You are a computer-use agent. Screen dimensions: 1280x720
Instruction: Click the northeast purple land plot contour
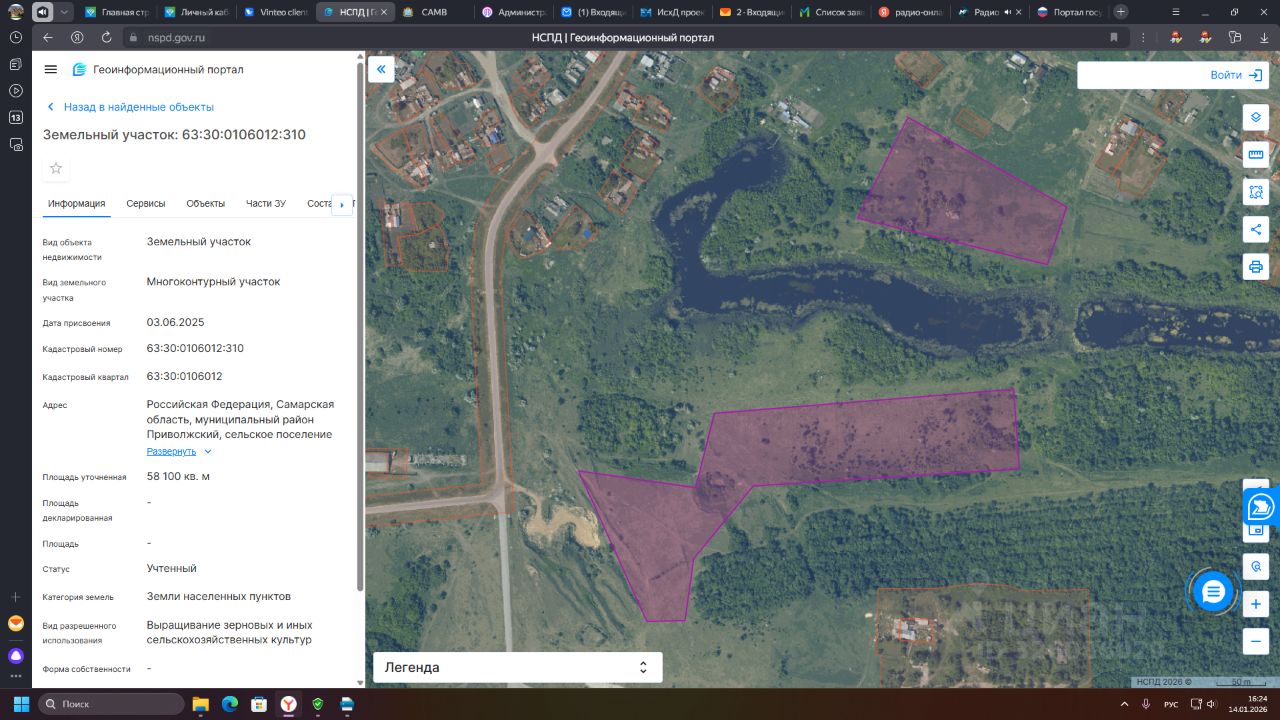[963, 193]
